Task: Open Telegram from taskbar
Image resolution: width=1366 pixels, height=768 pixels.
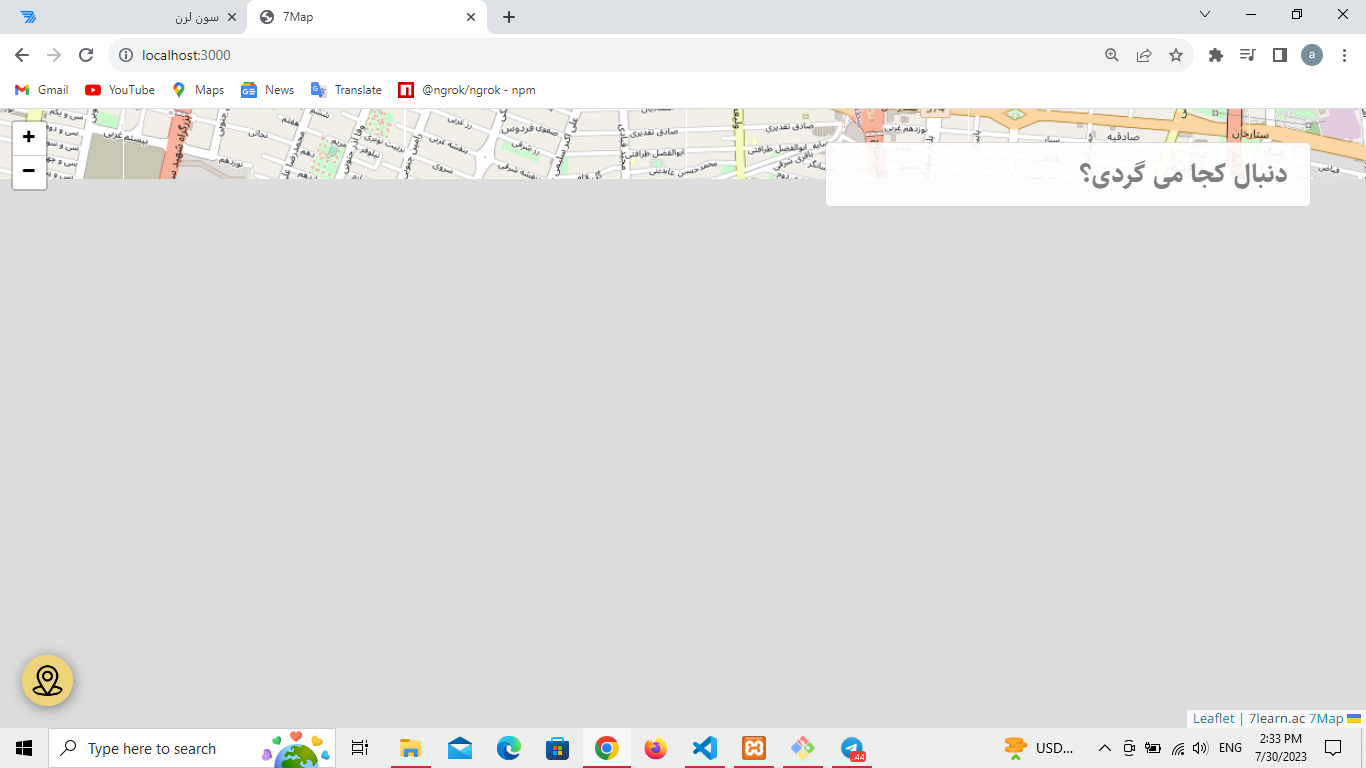Action: tap(852, 748)
